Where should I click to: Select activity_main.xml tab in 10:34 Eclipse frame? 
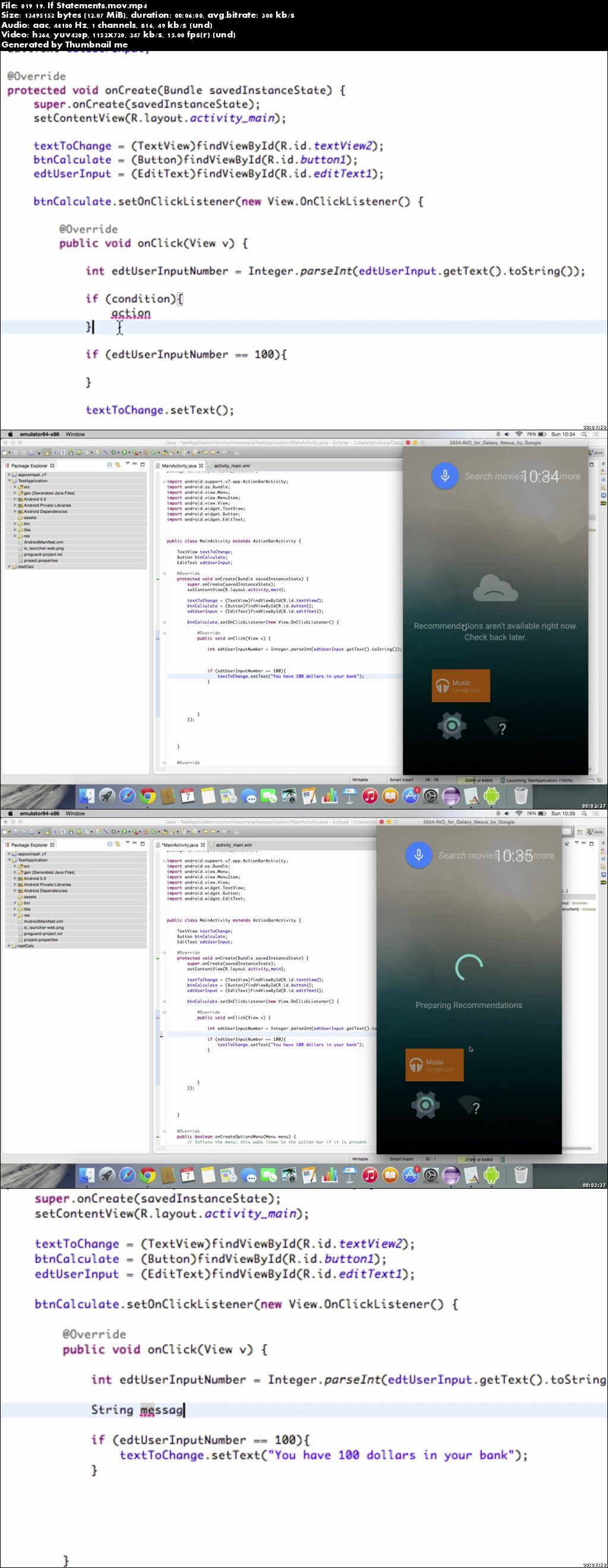click(230, 466)
